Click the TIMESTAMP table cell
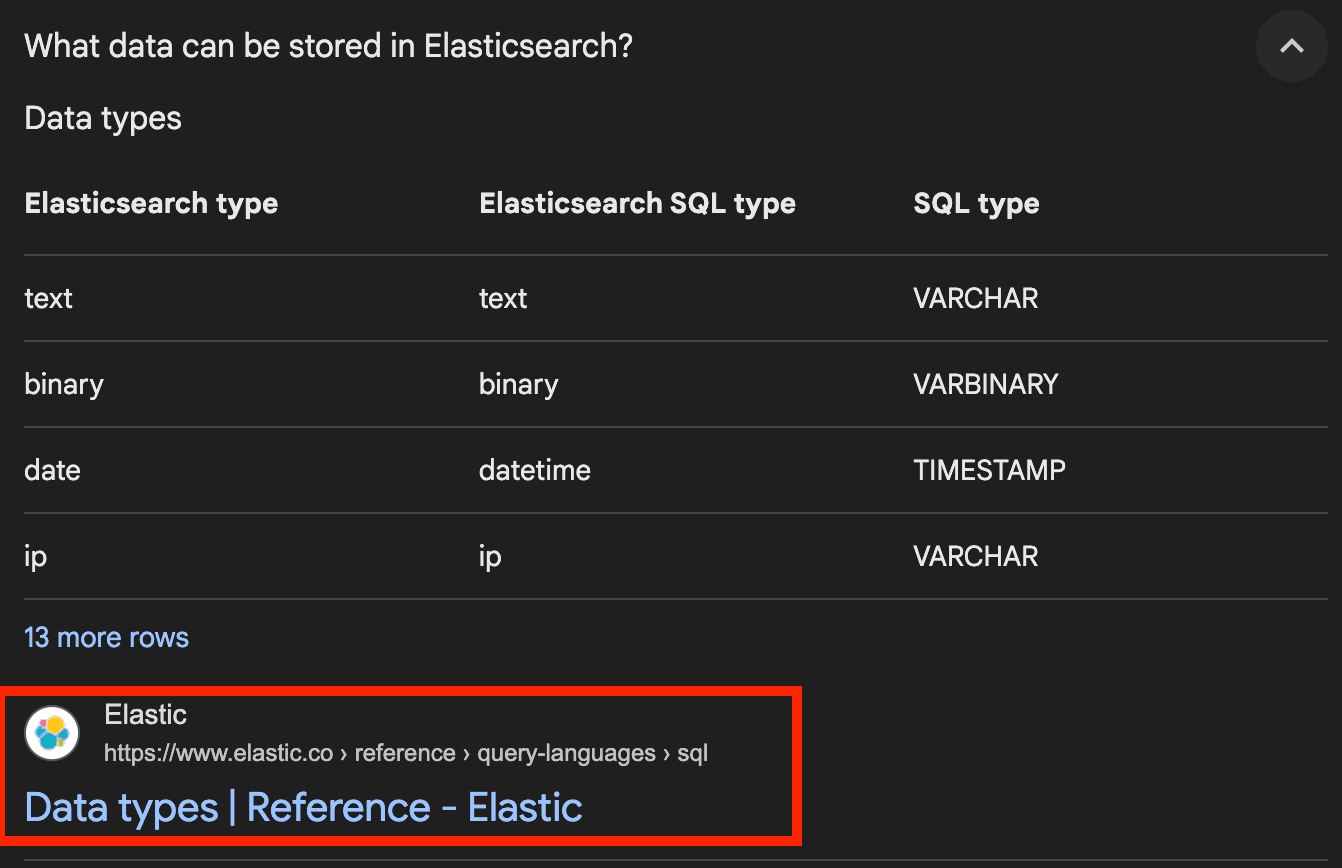The image size is (1342, 868). [x=989, y=470]
